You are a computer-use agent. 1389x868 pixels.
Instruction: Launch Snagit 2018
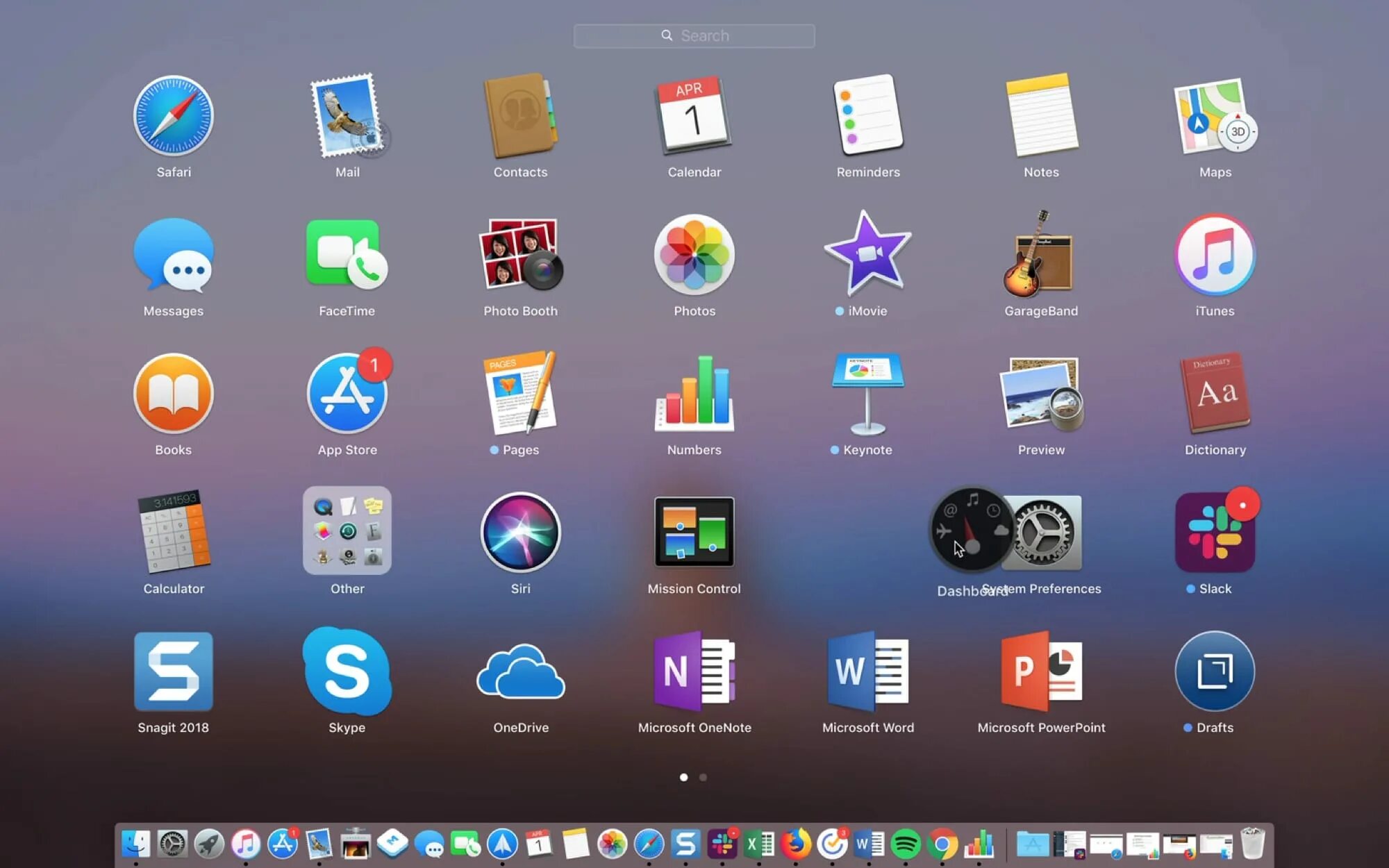(x=173, y=671)
